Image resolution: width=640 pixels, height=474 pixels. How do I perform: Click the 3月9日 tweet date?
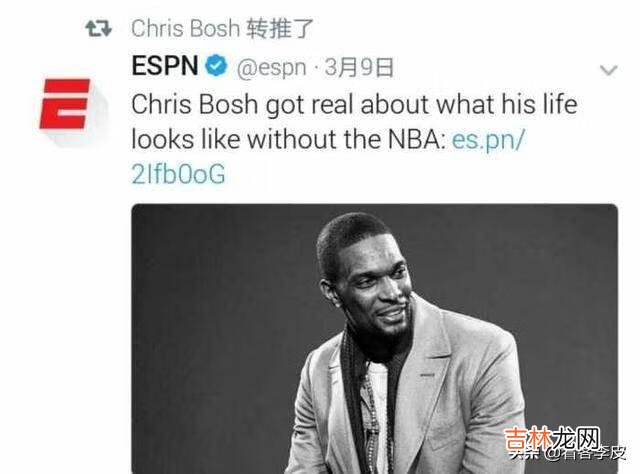tap(359, 67)
